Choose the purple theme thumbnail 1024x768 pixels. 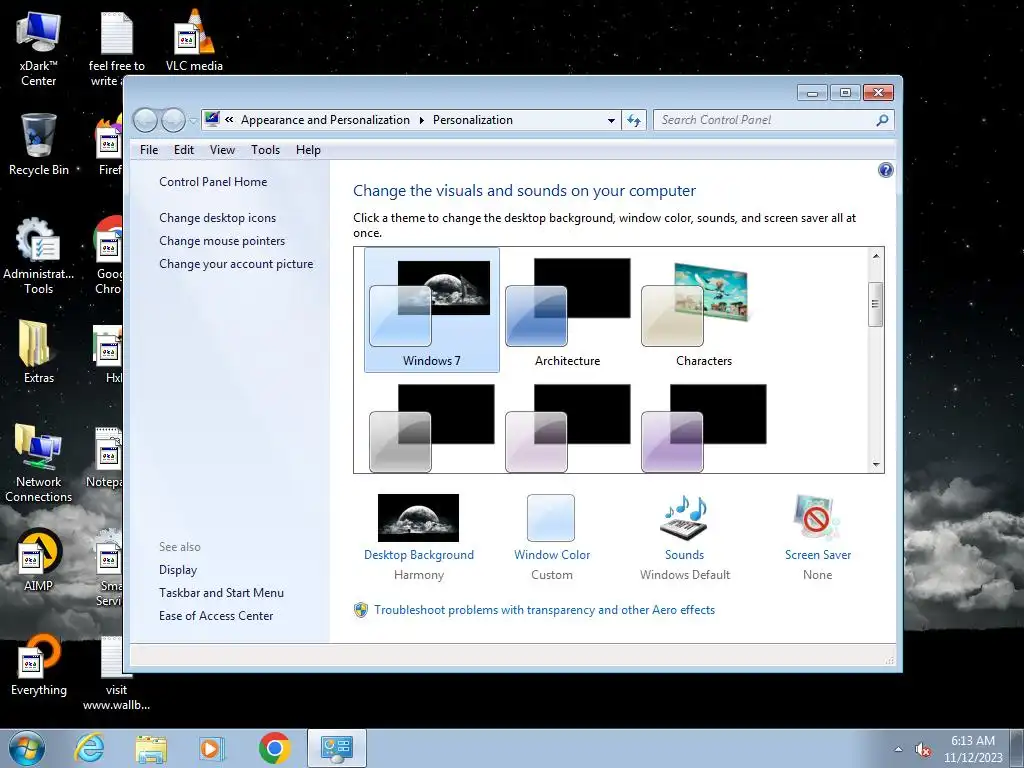703,428
